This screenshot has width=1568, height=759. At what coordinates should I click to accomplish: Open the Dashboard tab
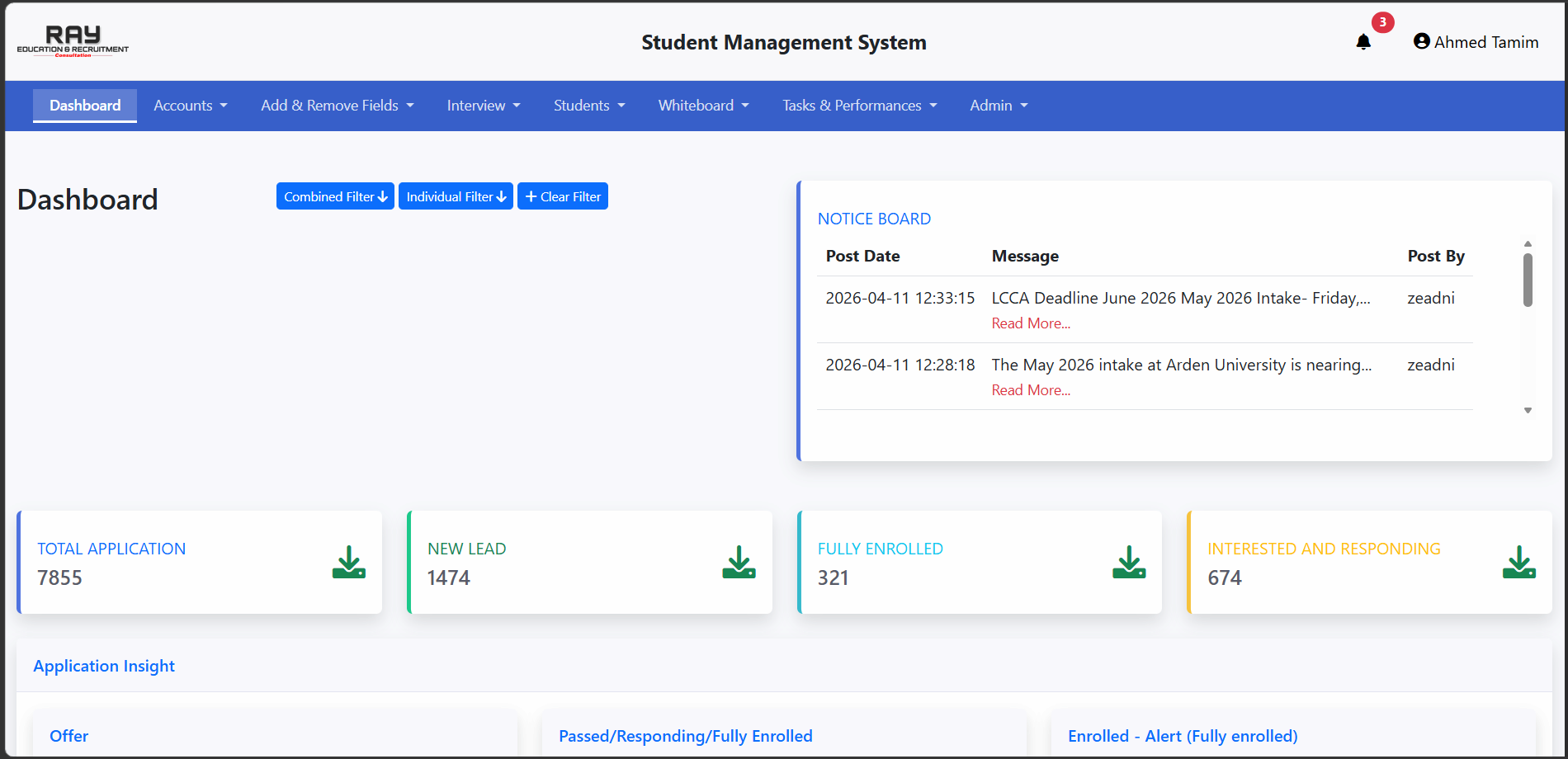click(x=85, y=106)
